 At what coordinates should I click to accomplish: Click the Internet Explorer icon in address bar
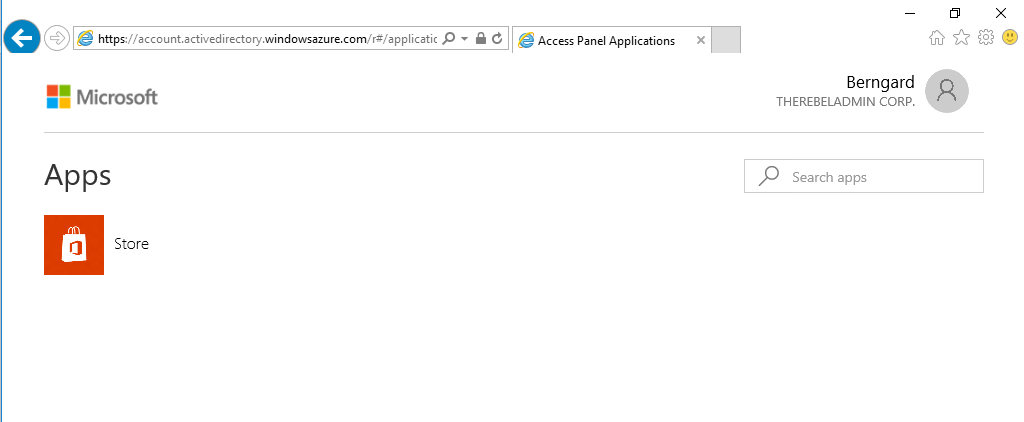86,39
